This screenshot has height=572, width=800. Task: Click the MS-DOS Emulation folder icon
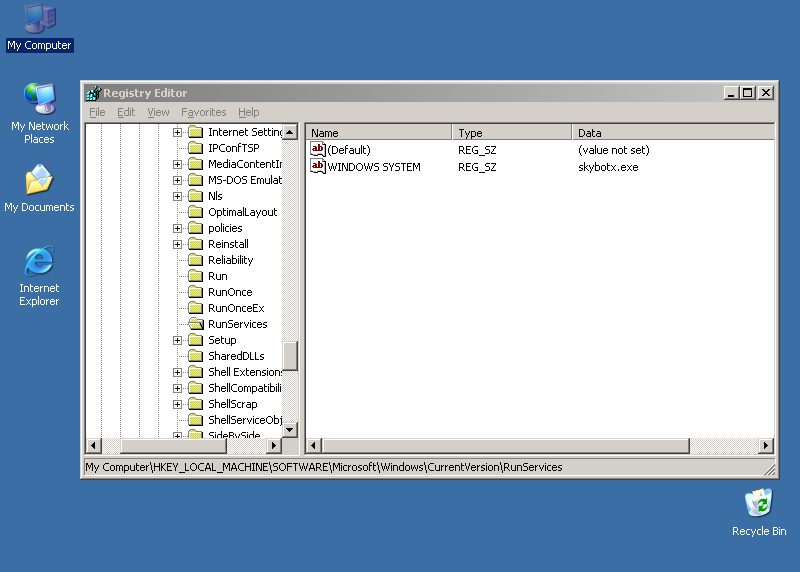(x=195, y=180)
